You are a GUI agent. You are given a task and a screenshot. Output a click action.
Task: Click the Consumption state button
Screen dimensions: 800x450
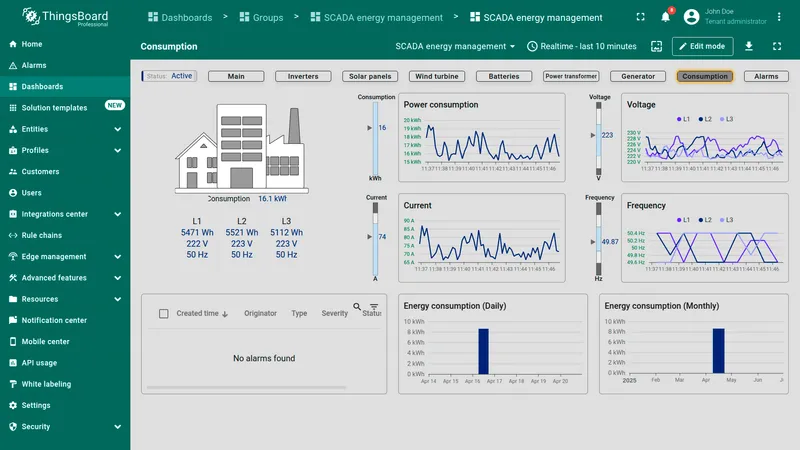pos(705,77)
